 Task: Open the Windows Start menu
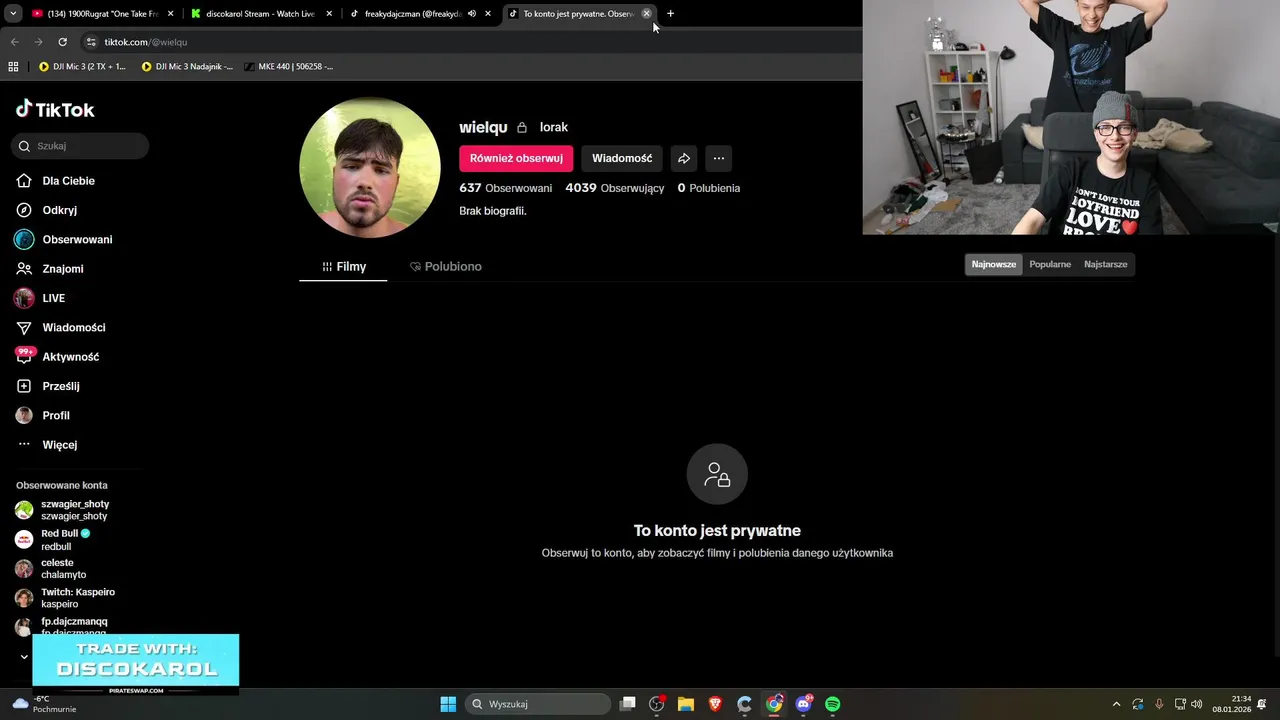448,704
